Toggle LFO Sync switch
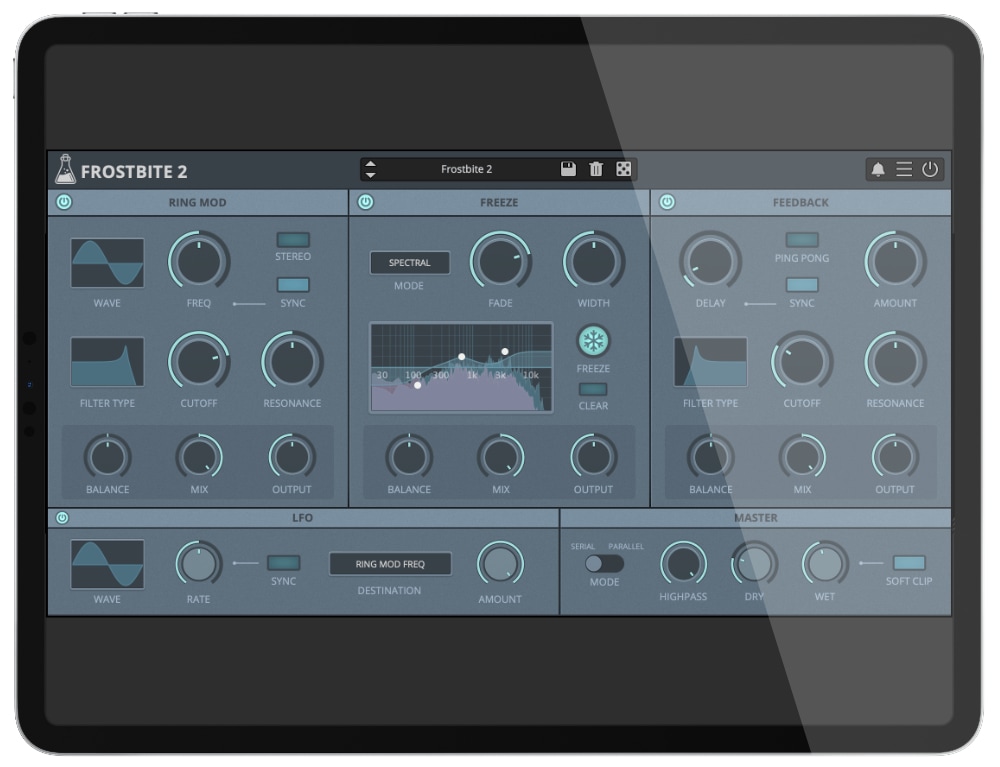1000x767 pixels. 283,562
